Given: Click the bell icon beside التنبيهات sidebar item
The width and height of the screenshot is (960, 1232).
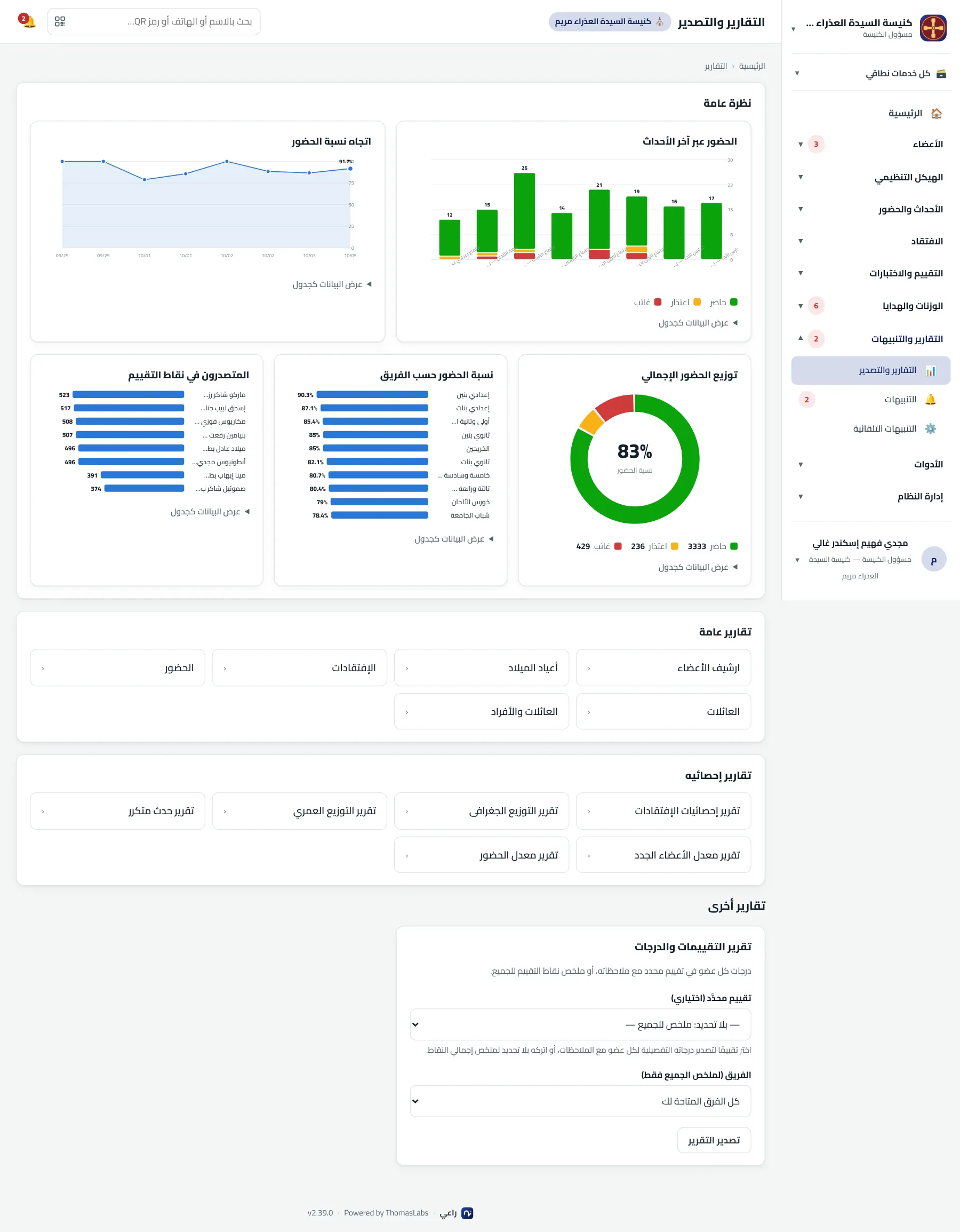Looking at the screenshot, I should tap(931, 400).
